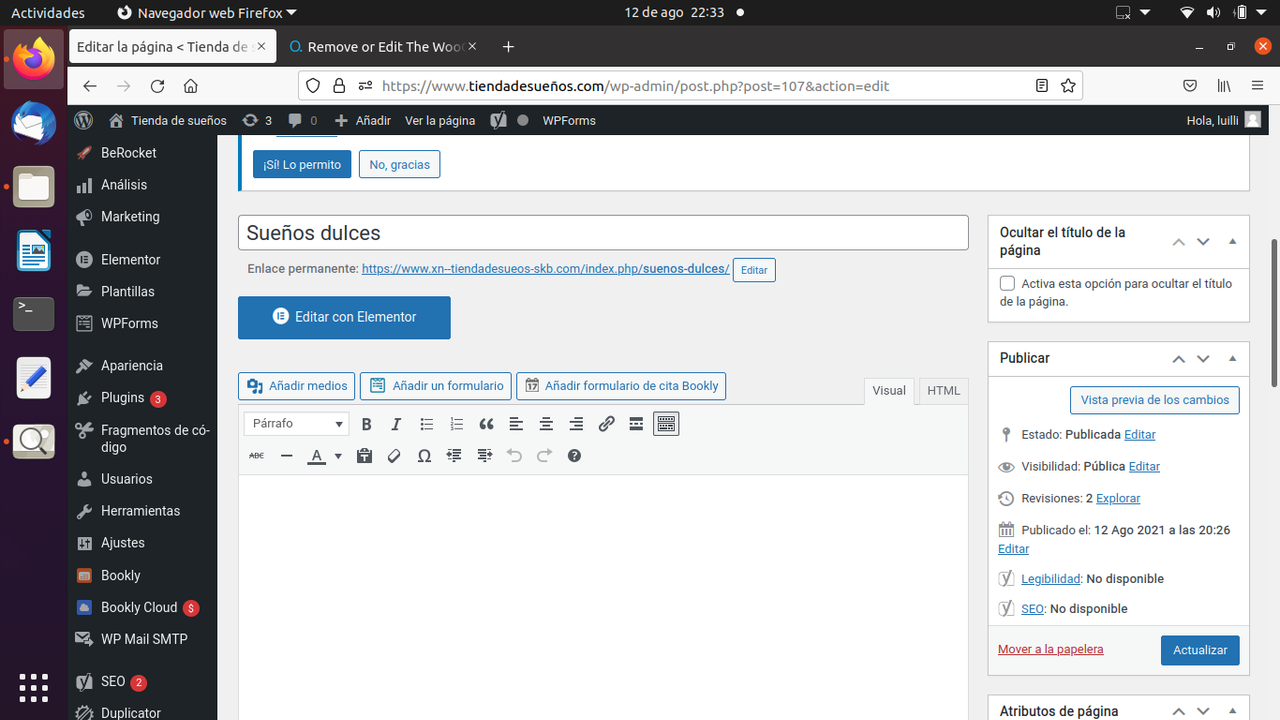The width and height of the screenshot is (1280, 720).
Task: Show applications grid in Ubuntu dock
Action: (34, 687)
